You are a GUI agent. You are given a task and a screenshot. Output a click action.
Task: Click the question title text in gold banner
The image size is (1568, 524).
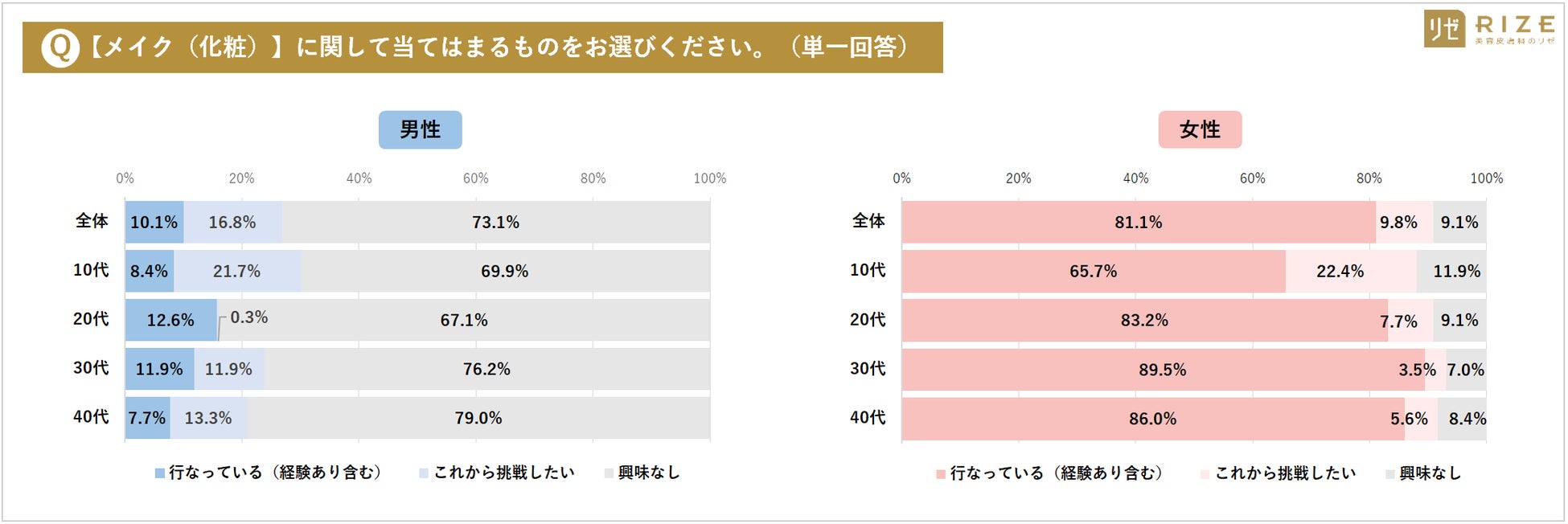(499, 47)
